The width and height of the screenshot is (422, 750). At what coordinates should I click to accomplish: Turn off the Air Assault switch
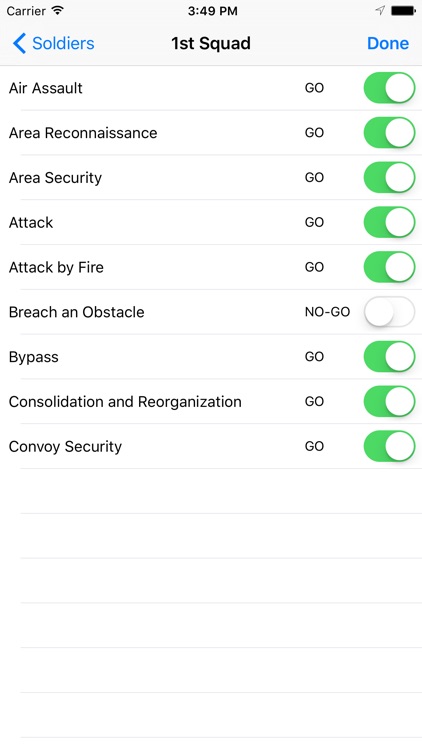pos(389,88)
